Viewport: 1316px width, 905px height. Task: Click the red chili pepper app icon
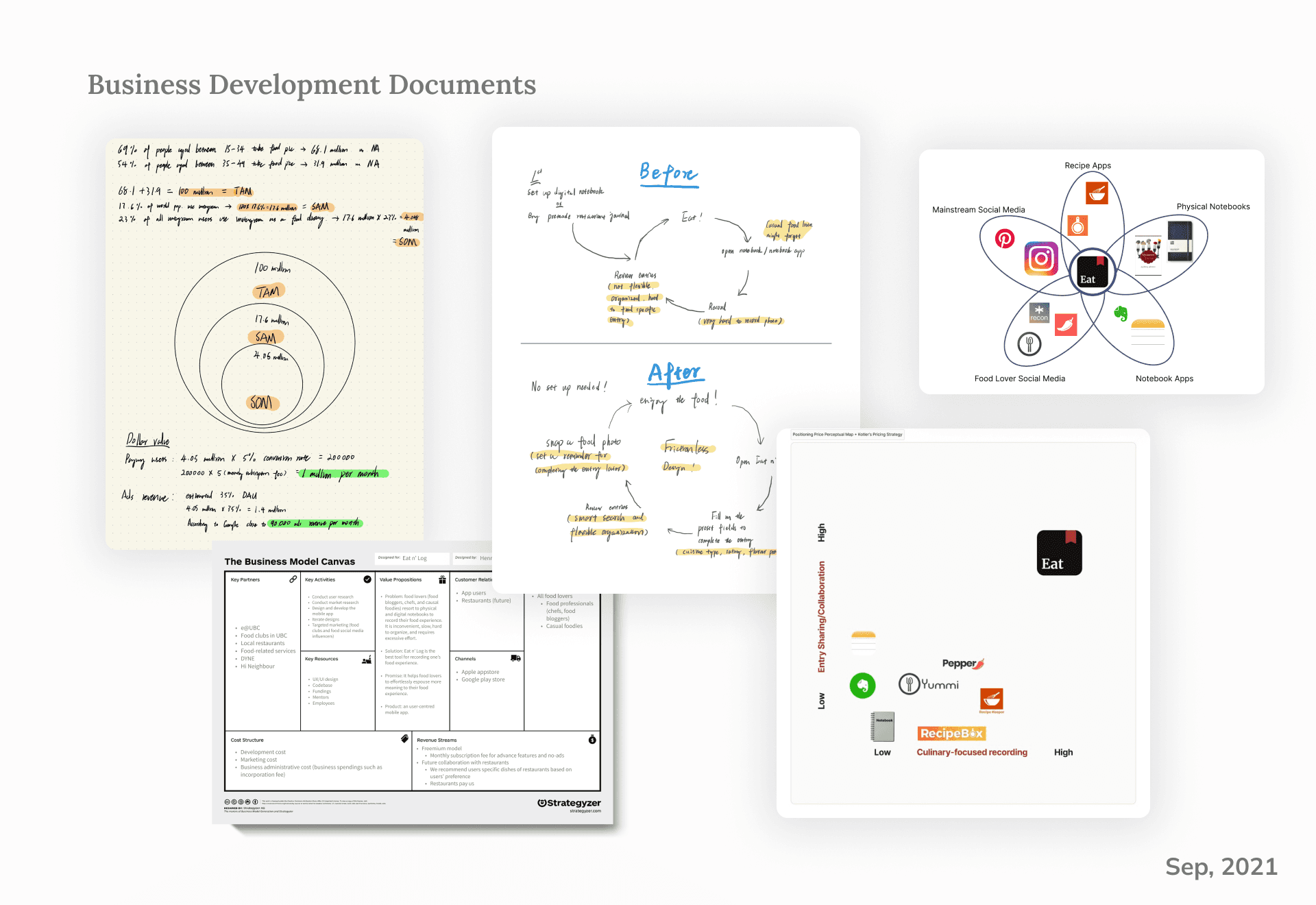click(1065, 324)
